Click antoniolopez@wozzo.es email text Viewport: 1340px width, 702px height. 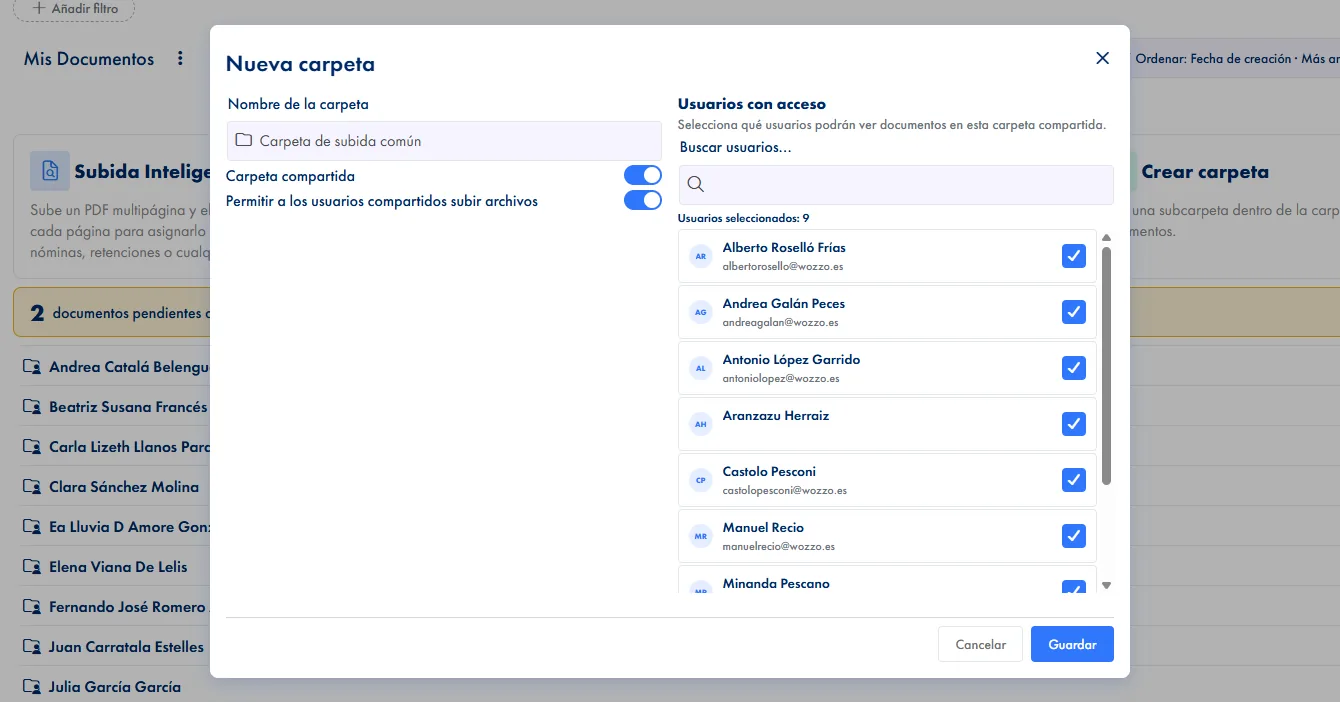coord(781,379)
